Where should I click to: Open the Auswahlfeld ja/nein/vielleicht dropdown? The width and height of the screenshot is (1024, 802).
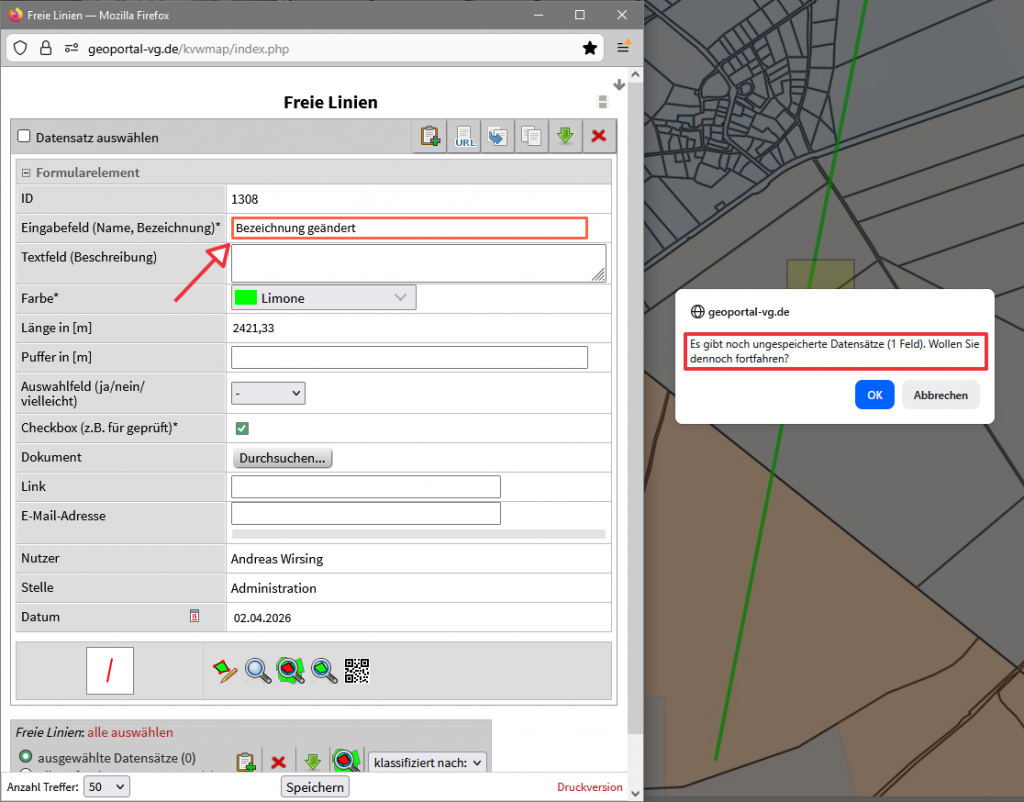[x=268, y=394]
